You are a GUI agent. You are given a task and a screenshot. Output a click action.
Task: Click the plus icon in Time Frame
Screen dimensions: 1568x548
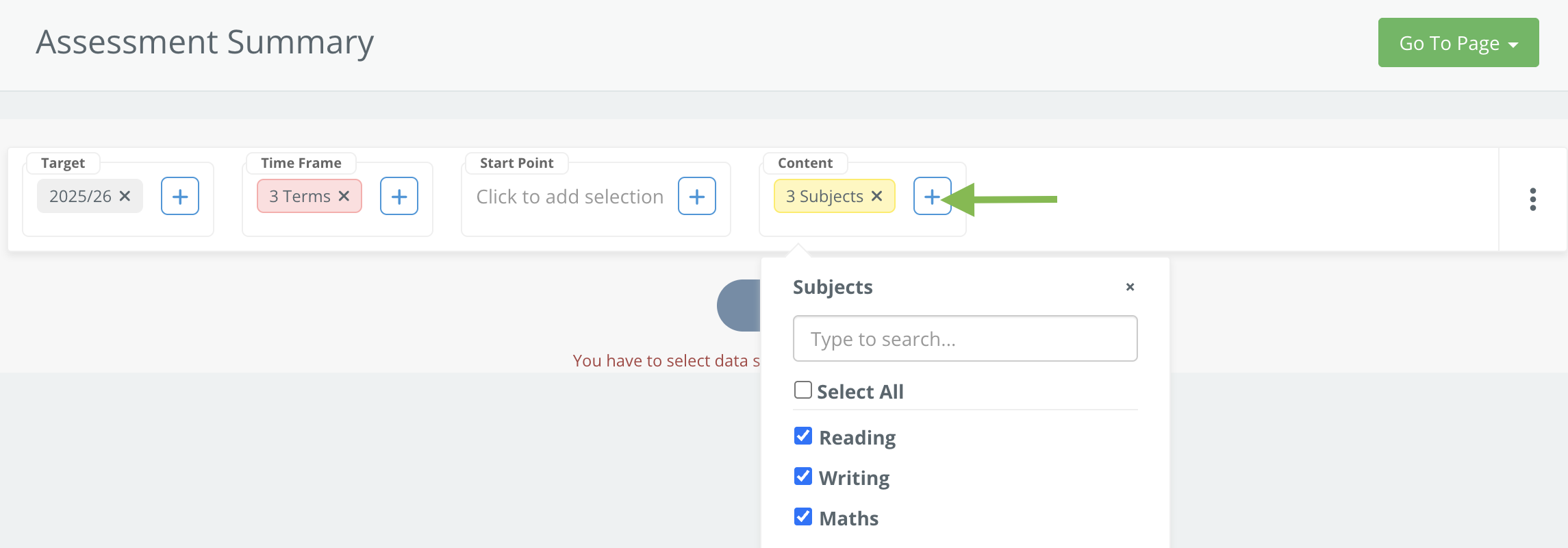point(399,196)
